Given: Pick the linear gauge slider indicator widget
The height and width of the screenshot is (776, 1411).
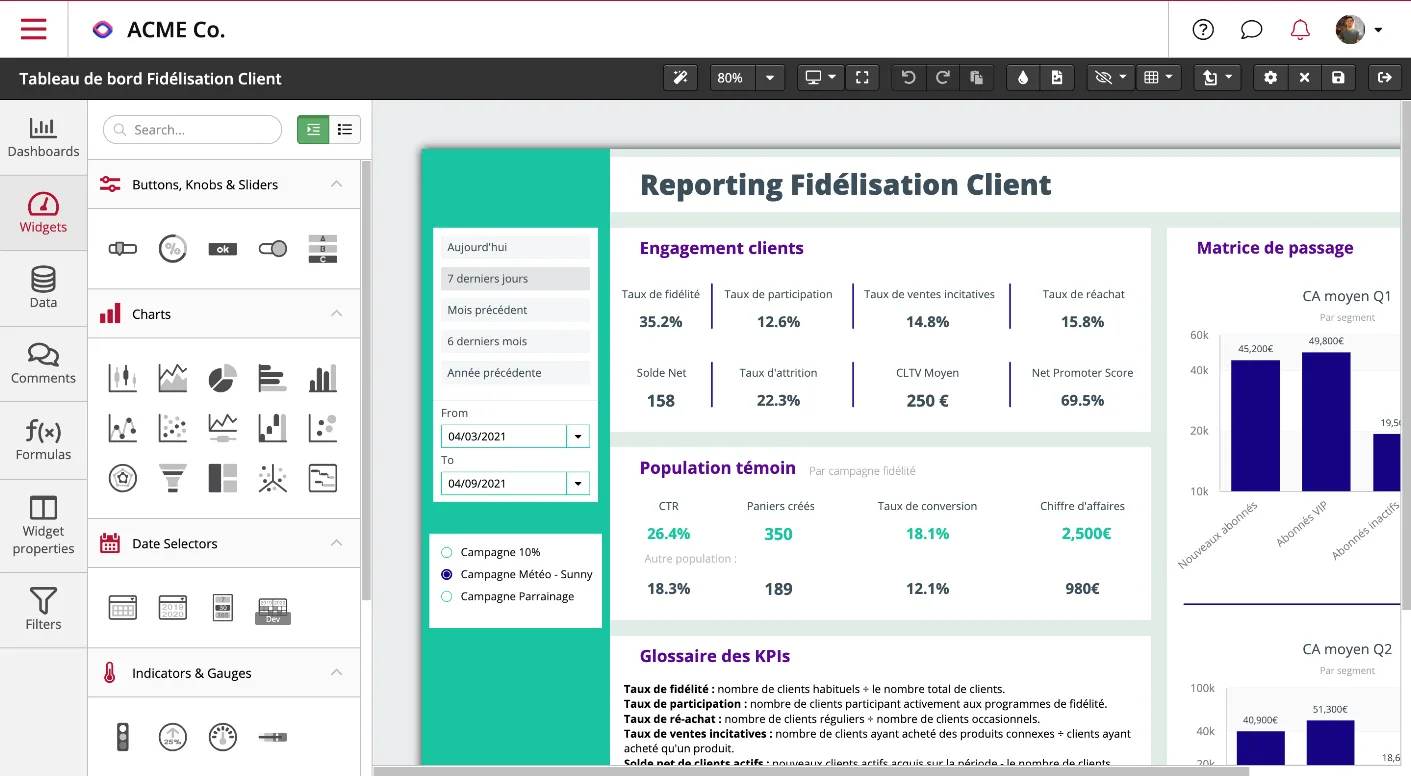Looking at the screenshot, I should click(273, 737).
